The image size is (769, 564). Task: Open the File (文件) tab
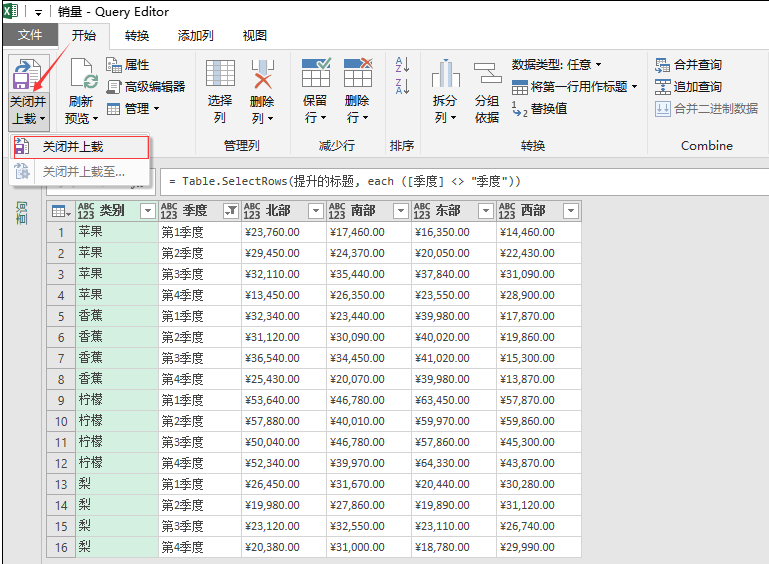point(30,35)
